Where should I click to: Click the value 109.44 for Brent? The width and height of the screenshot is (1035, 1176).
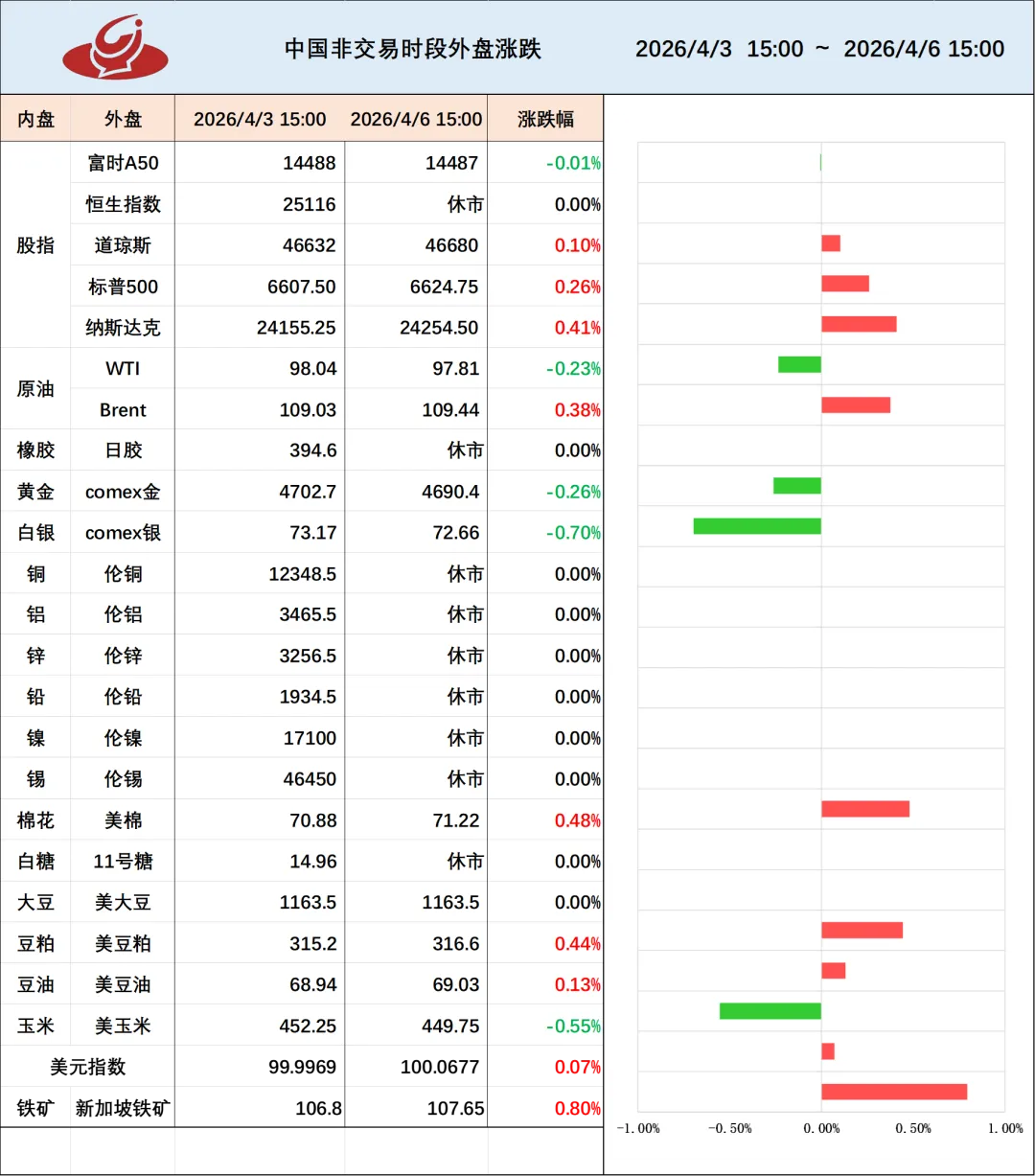click(450, 410)
